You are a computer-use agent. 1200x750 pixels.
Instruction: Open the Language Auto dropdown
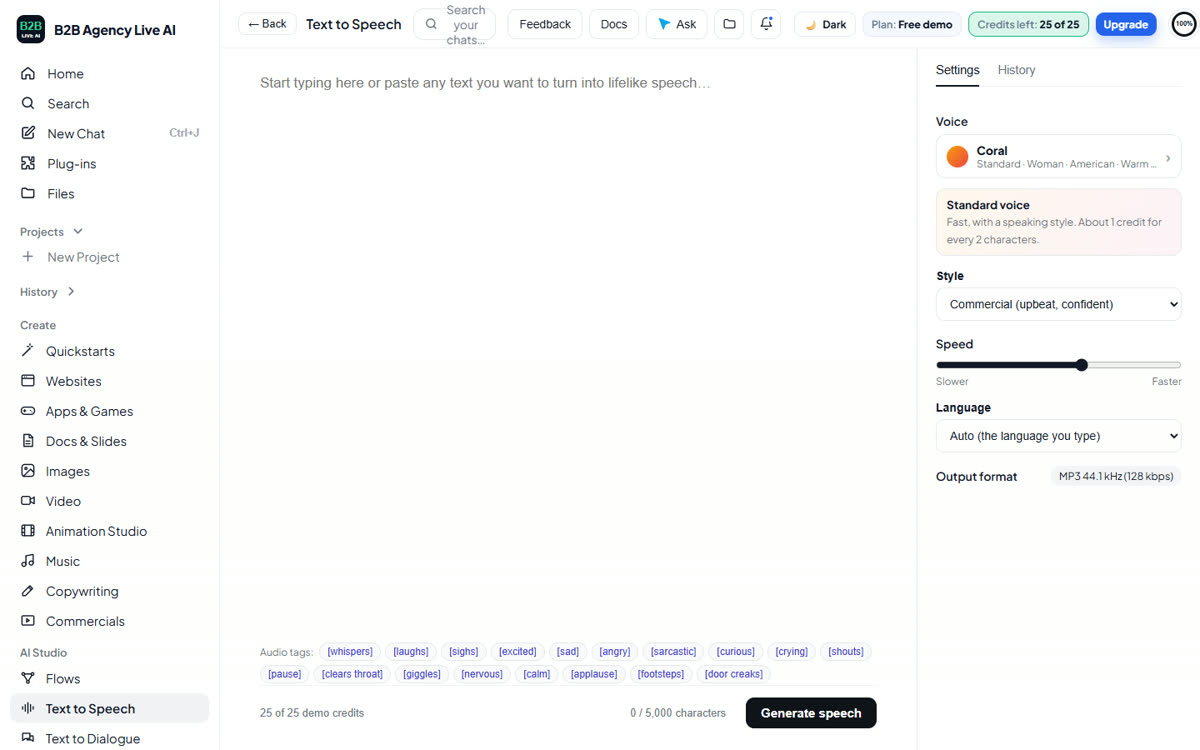pyautogui.click(x=1058, y=436)
